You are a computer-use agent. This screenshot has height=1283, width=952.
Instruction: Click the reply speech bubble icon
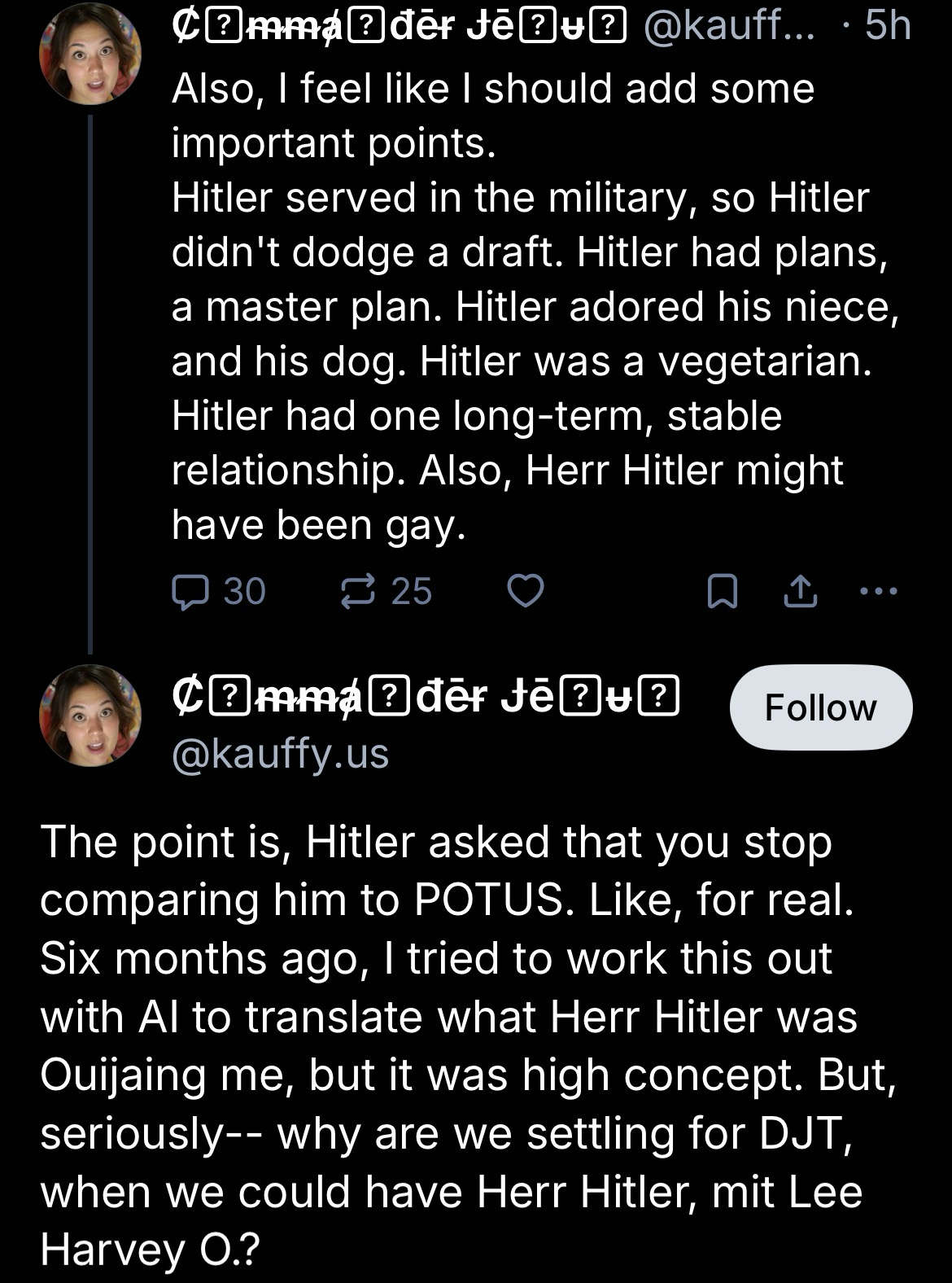tap(190, 592)
